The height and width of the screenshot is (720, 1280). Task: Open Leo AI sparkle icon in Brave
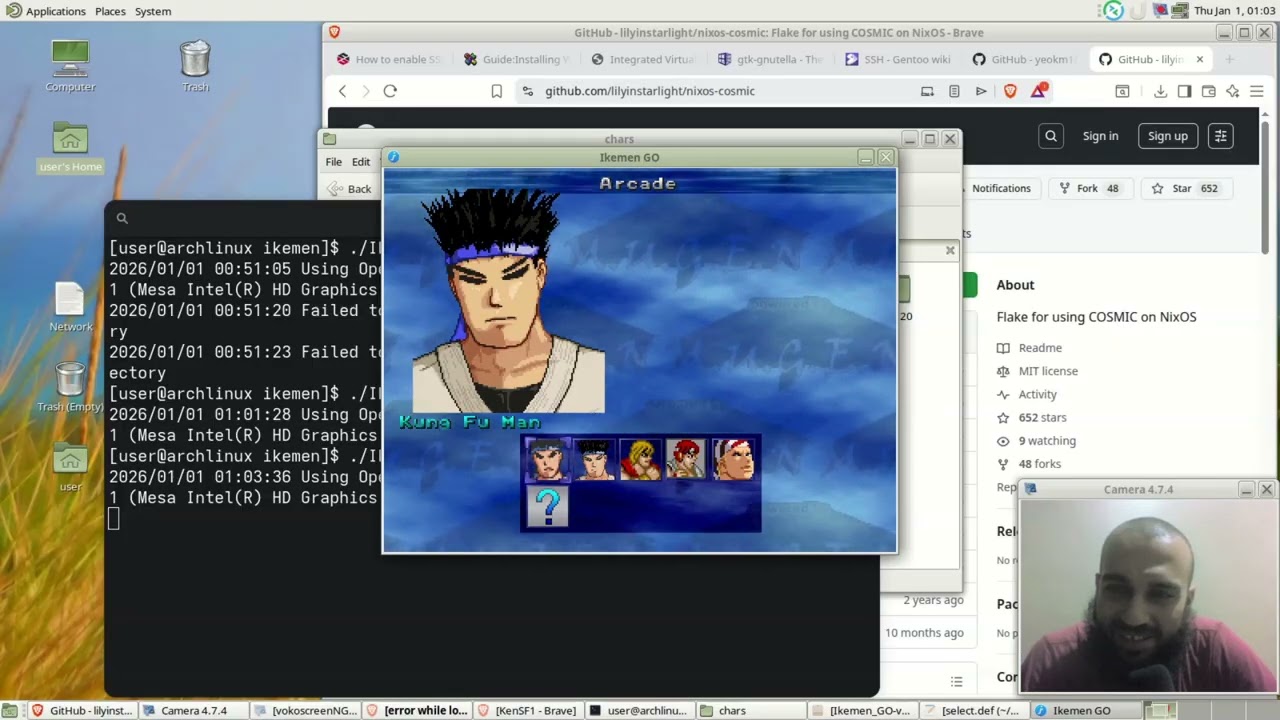click(x=1233, y=91)
